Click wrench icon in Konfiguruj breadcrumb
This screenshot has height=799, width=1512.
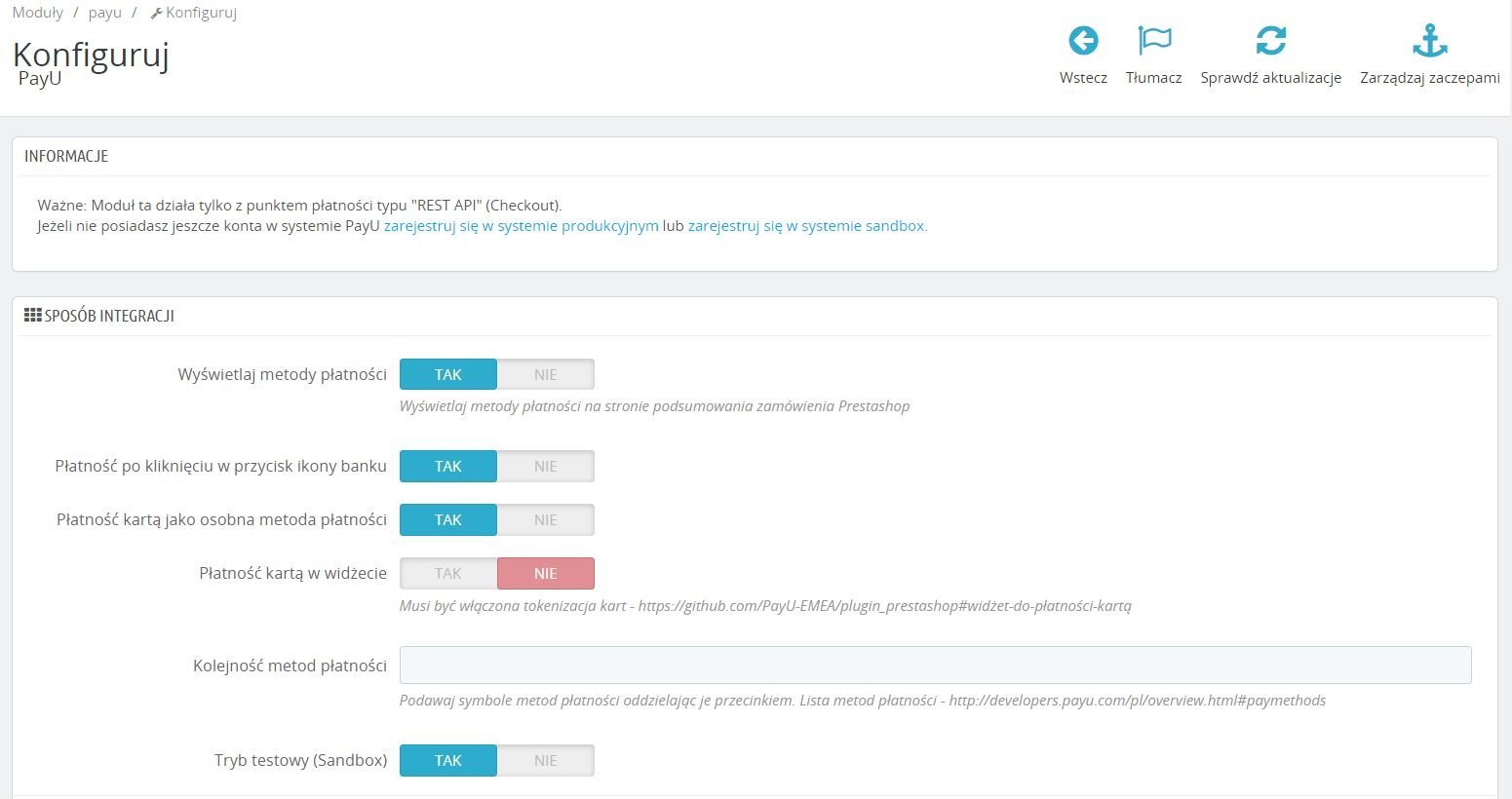point(156,14)
